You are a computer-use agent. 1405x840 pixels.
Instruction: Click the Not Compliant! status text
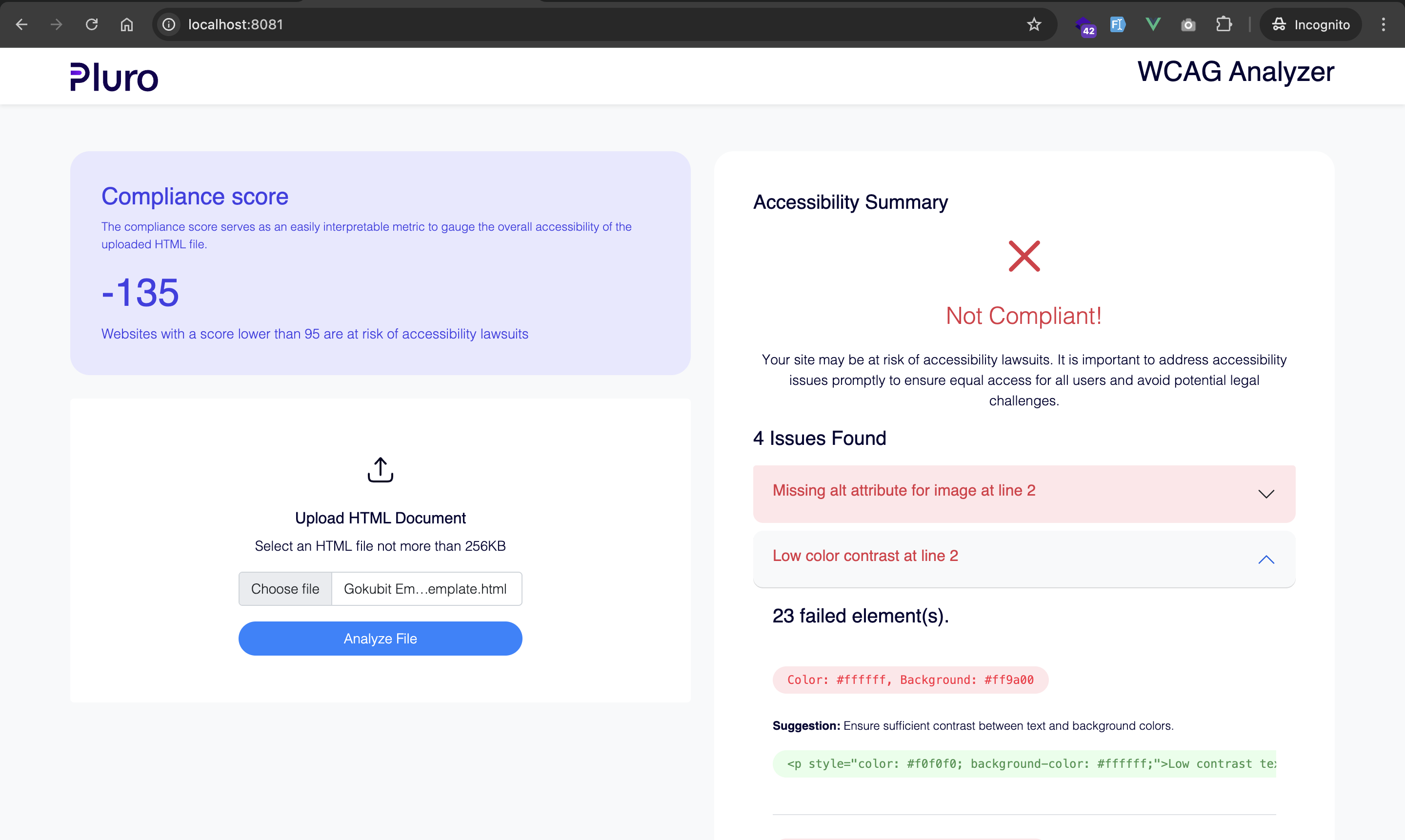(x=1024, y=316)
